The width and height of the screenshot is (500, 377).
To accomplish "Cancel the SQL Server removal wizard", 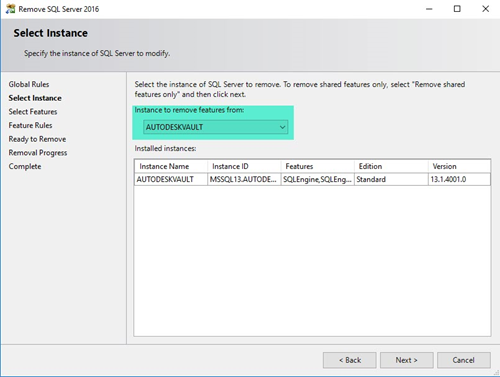I will tap(464, 360).
